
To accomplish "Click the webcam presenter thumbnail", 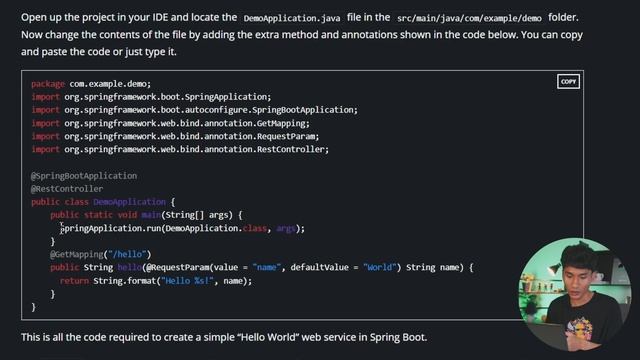I will click(x=575, y=295).
